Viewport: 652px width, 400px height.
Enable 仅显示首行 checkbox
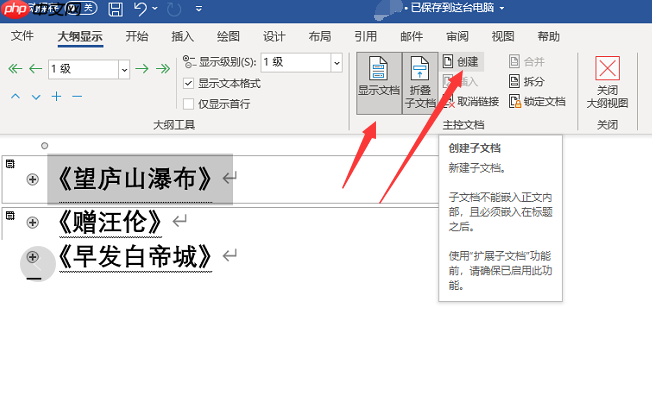pos(188,104)
